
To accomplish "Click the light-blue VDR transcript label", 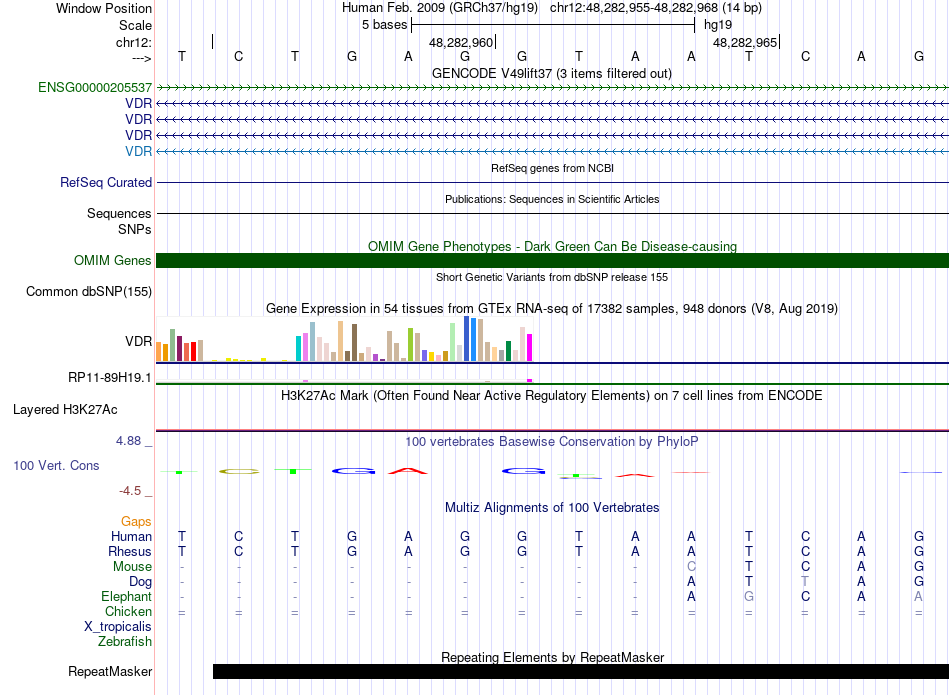I will [x=139, y=151].
